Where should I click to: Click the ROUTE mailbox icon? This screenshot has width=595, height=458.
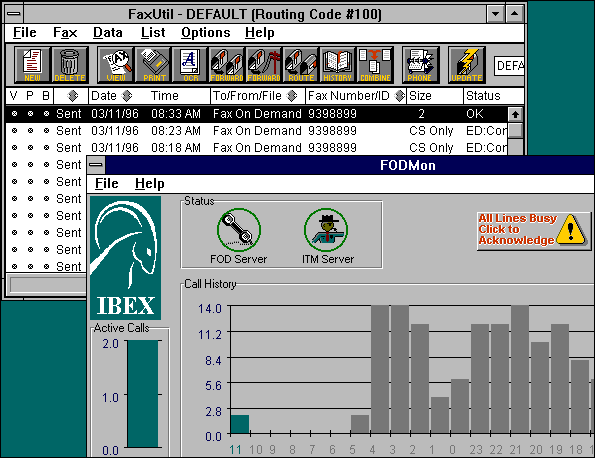tap(301, 65)
